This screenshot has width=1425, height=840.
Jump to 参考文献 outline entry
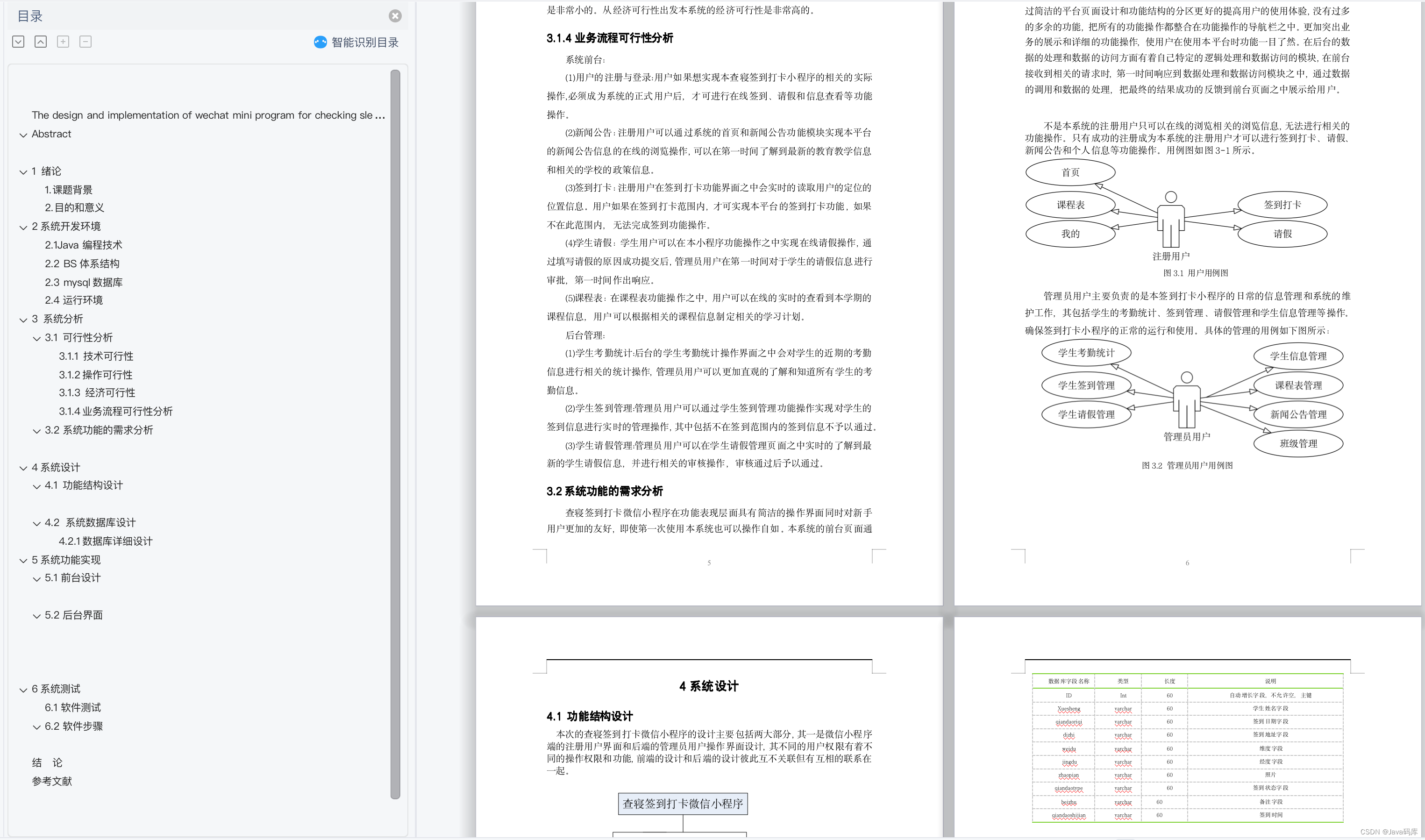[x=52, y=781]
